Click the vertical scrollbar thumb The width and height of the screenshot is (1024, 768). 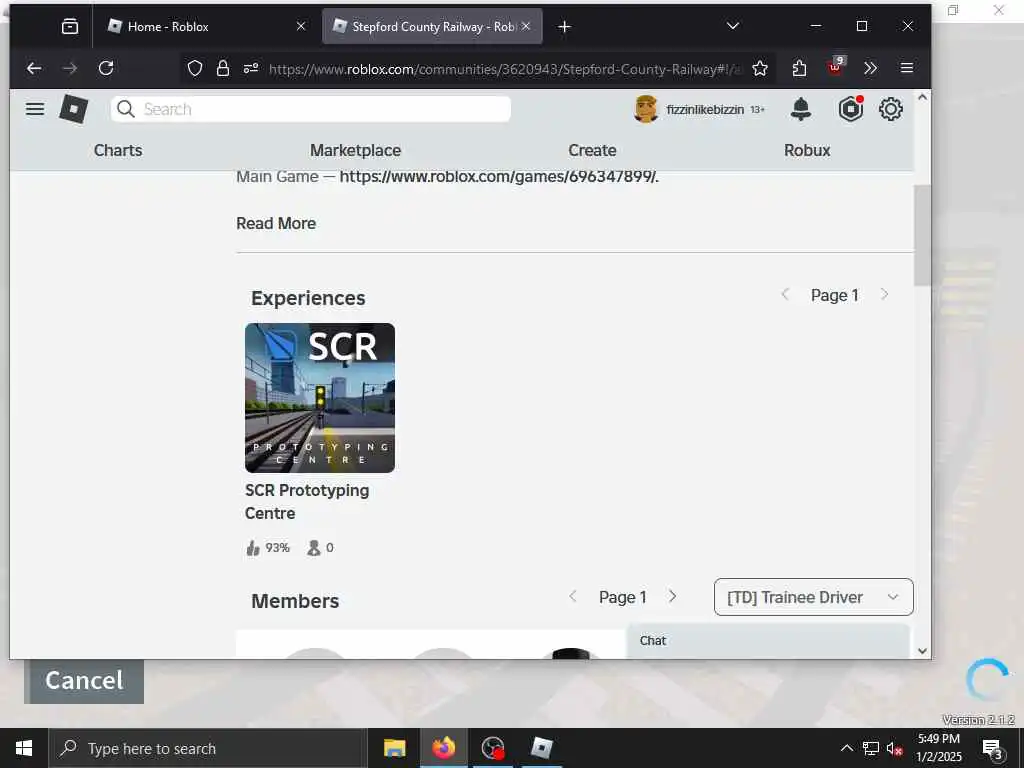click(x=922, y=235)
